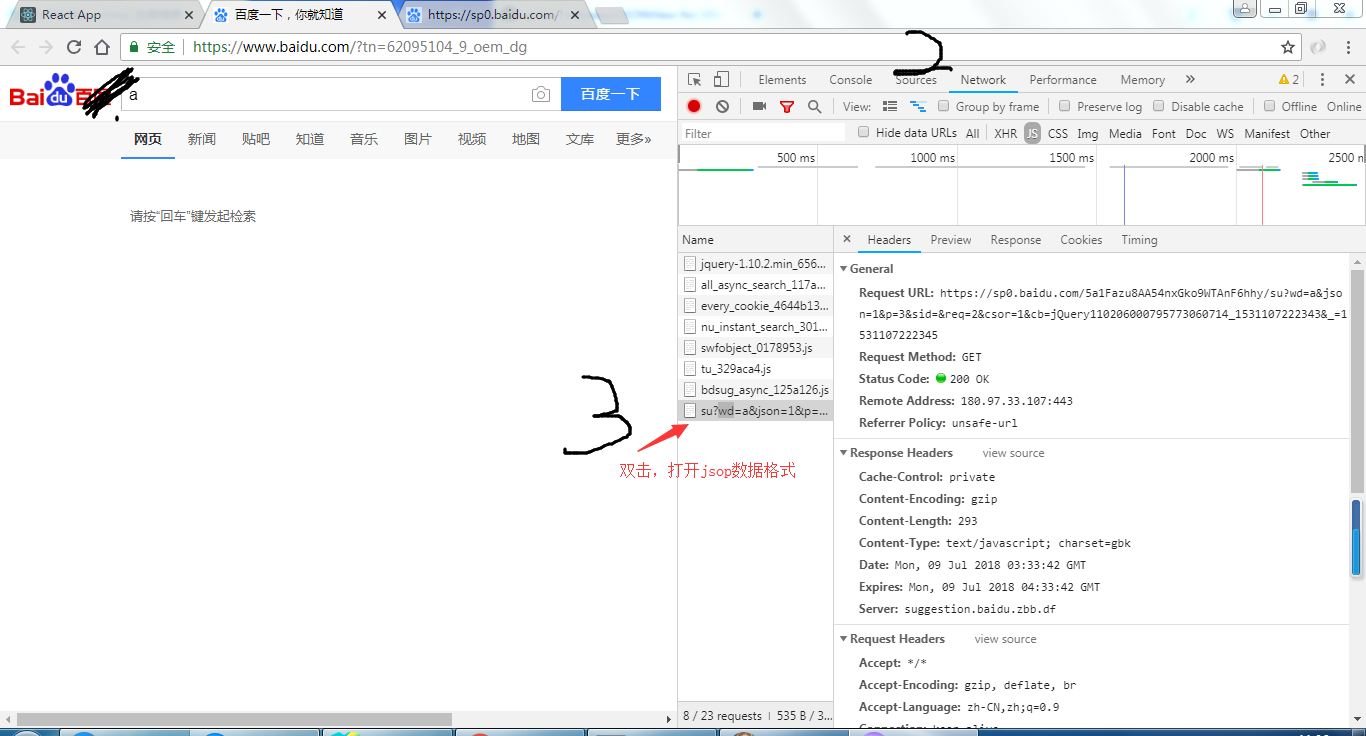Focus the network Filter input field

(765, 134)
